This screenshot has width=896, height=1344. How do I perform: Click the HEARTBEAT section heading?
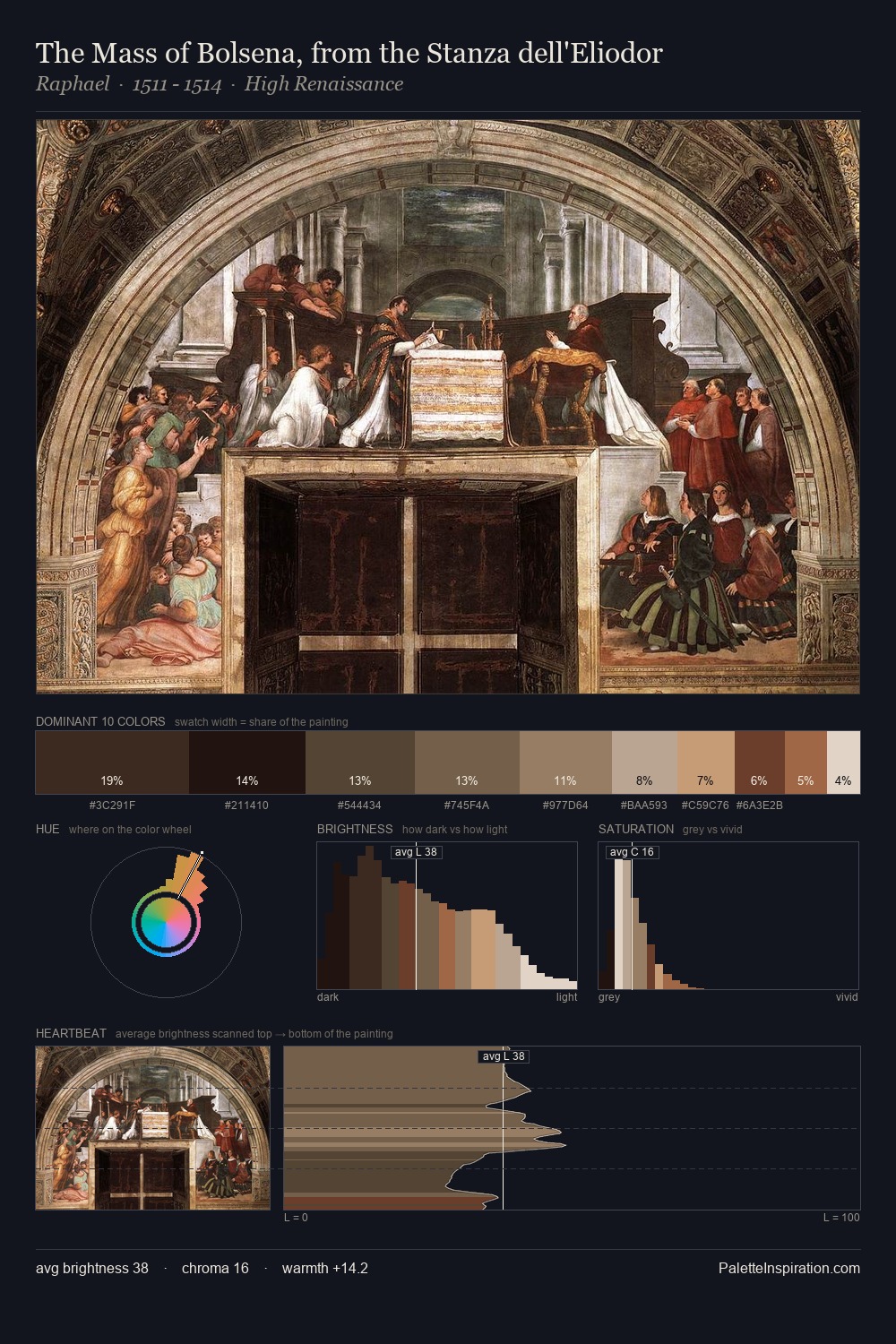point(71,1033)
